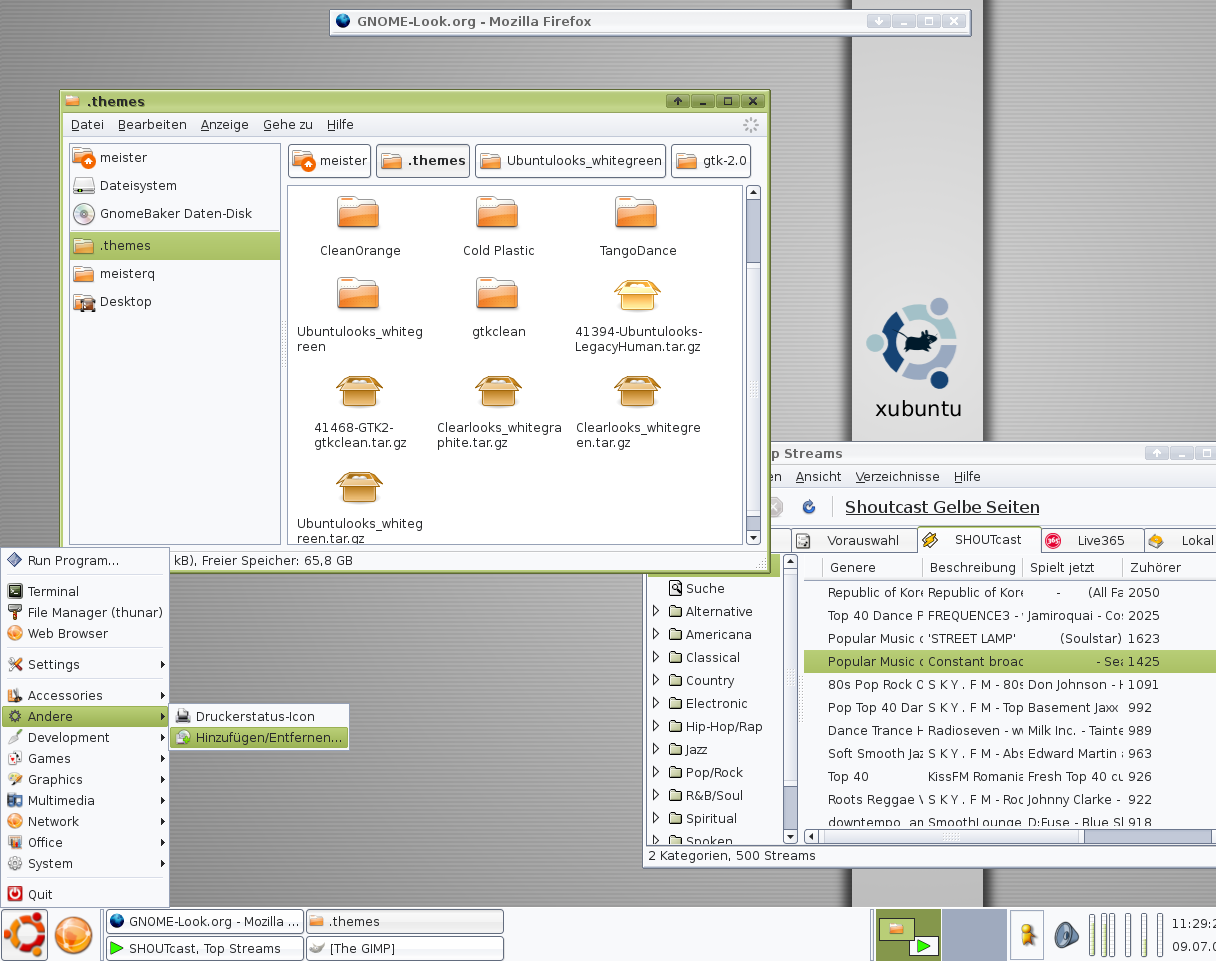Open the Hilfe menu in Thunar

click(x=340, y=125)
